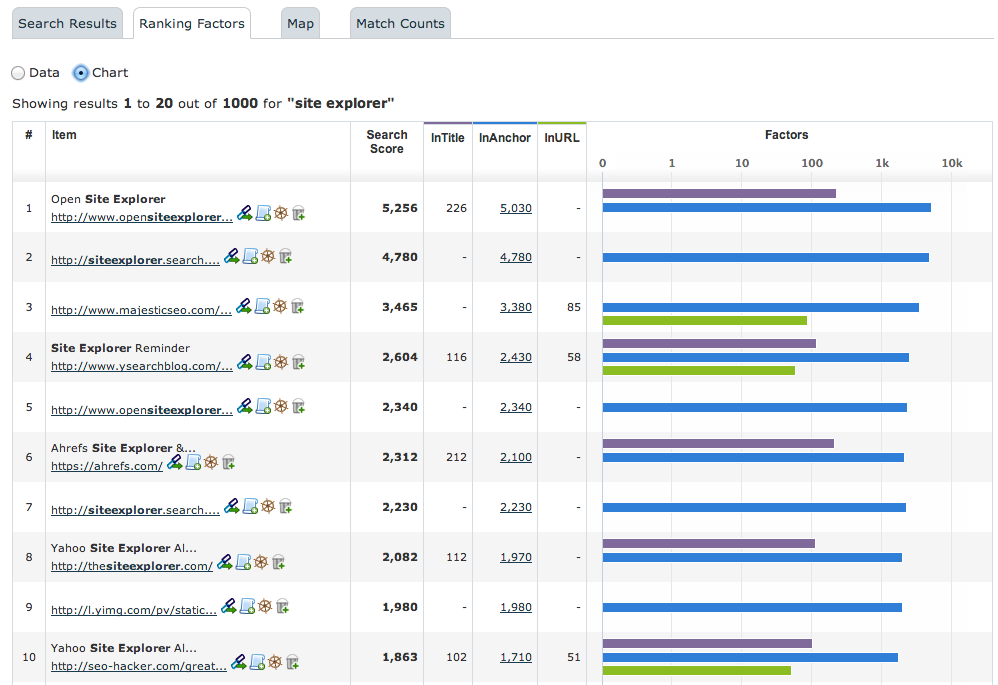
Task: Click InTitle value 226
Action: coord(456,208)
